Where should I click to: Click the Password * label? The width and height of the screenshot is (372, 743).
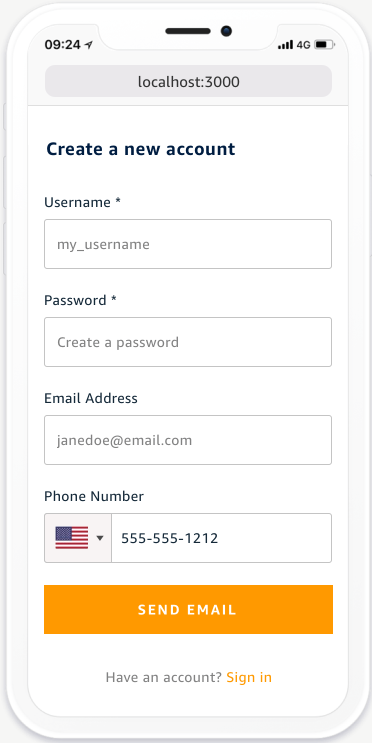pos(81,300)
